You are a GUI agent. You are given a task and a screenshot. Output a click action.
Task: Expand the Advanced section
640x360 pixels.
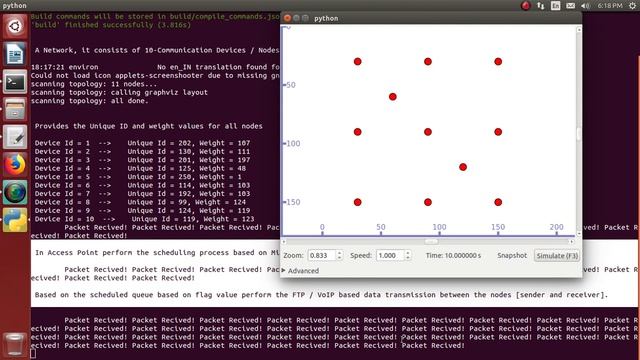point(300,271)
